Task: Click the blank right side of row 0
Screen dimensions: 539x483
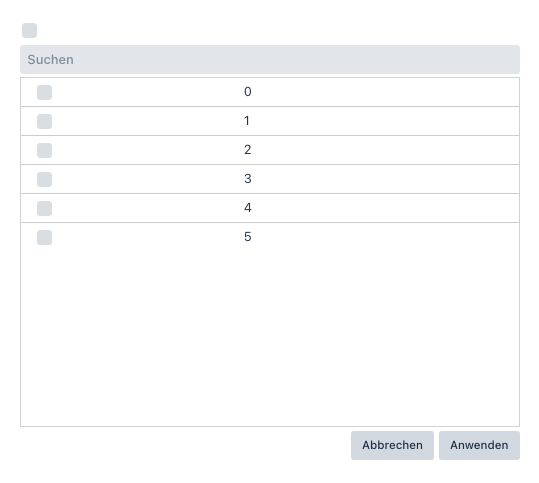Action: coord(385,92)
